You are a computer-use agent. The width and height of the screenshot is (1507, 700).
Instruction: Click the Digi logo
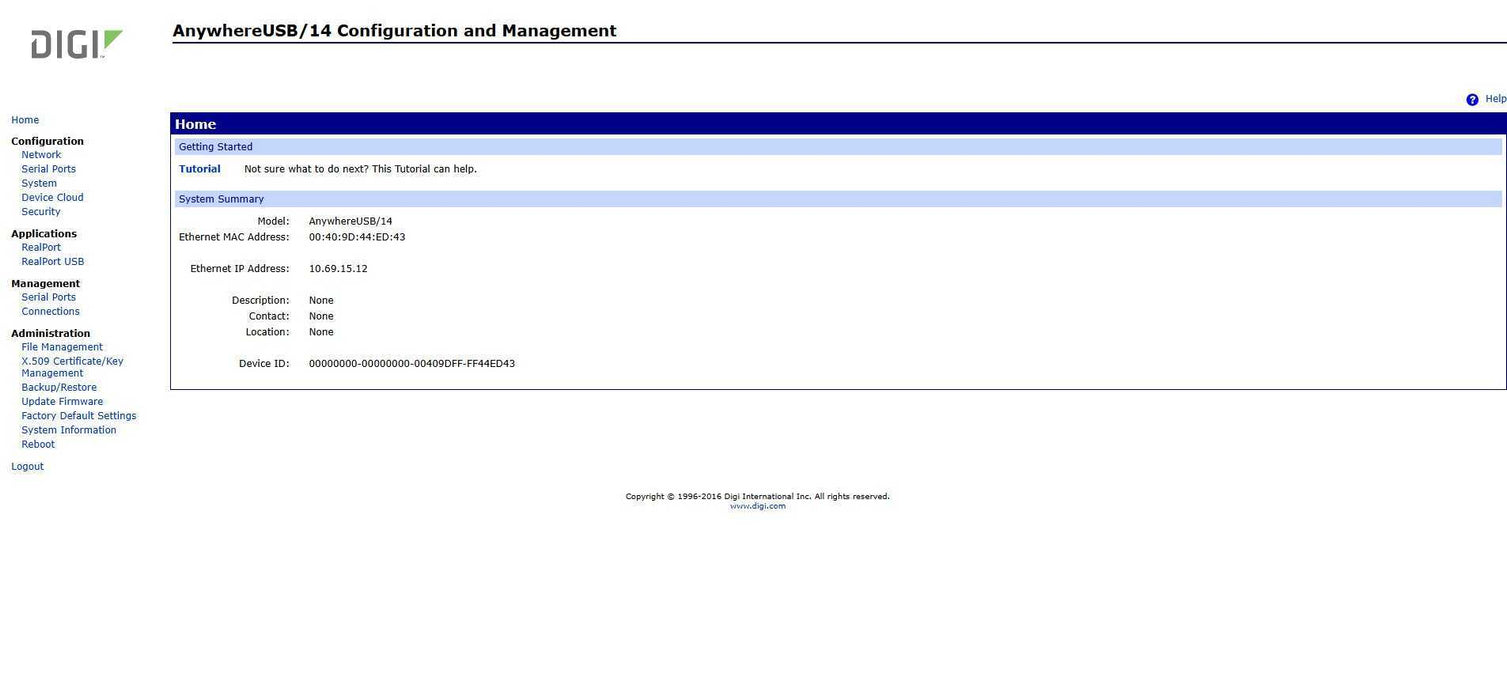point(76,44)
